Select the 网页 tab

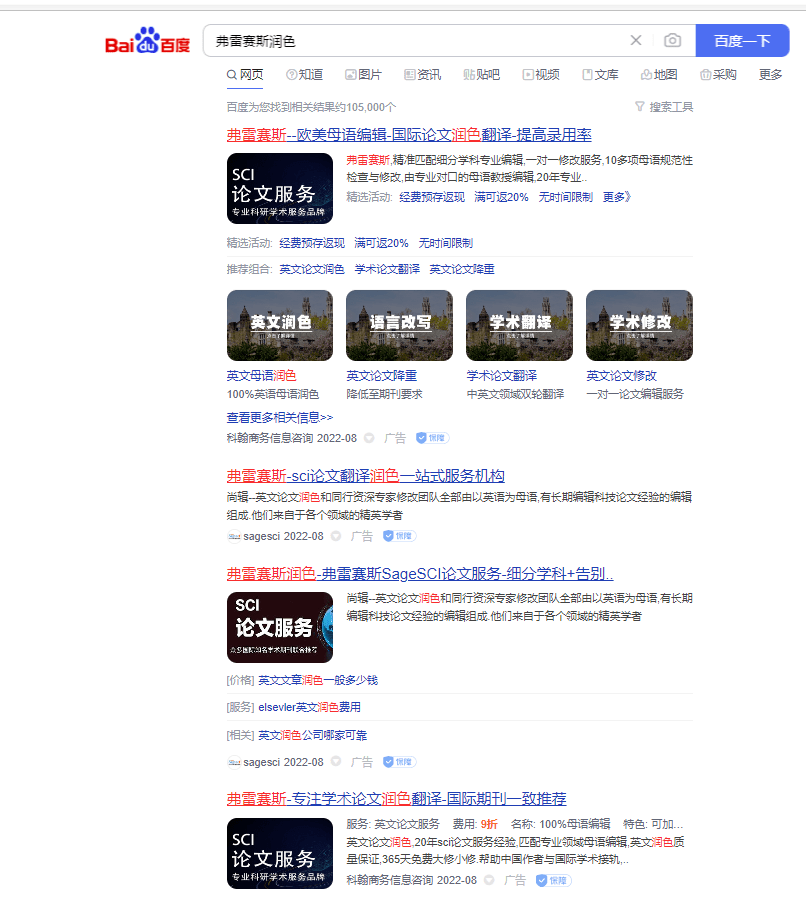click(x=245, y=75)
